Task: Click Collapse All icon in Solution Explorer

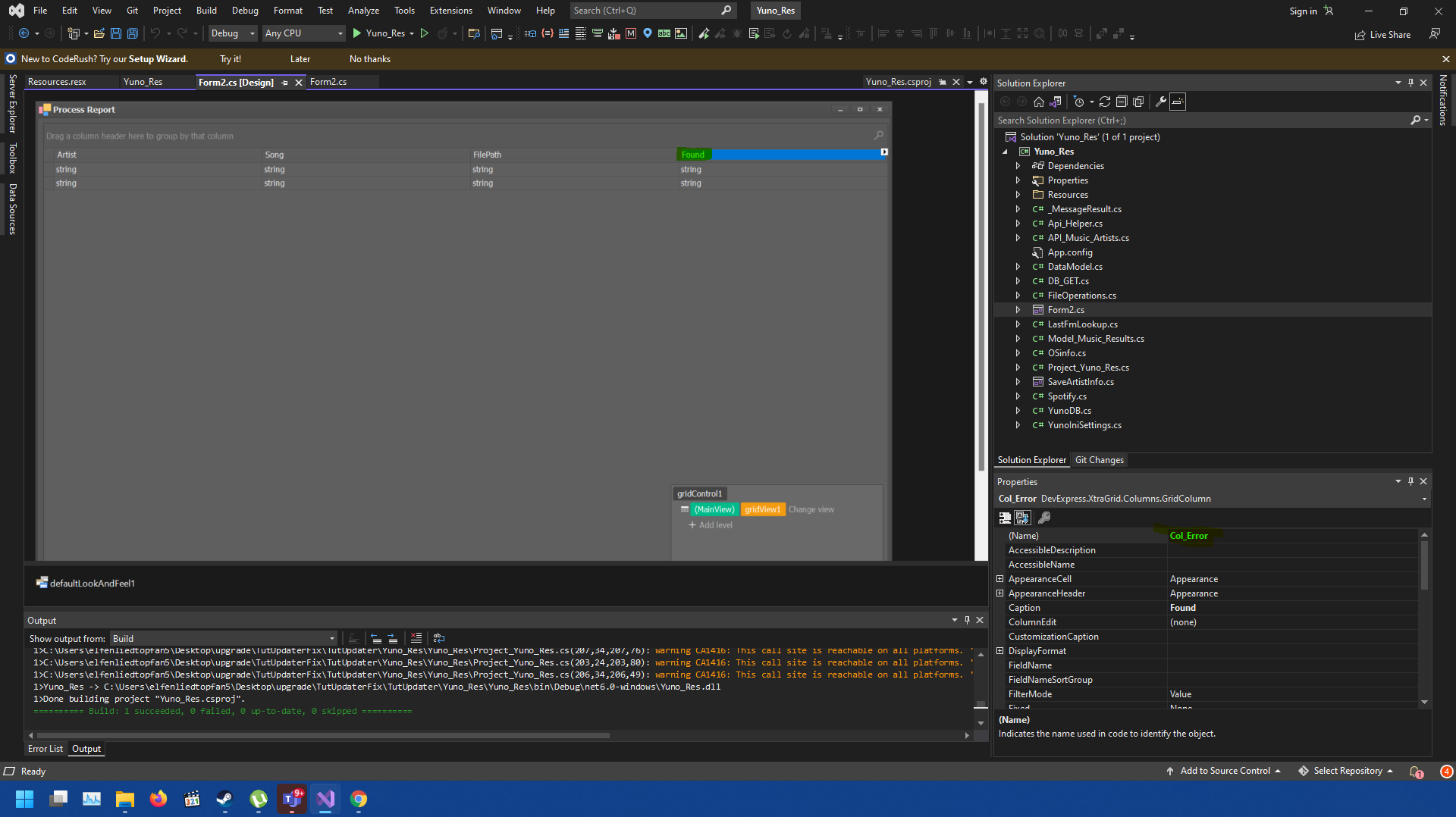Action: click(x=1122, y=102)
